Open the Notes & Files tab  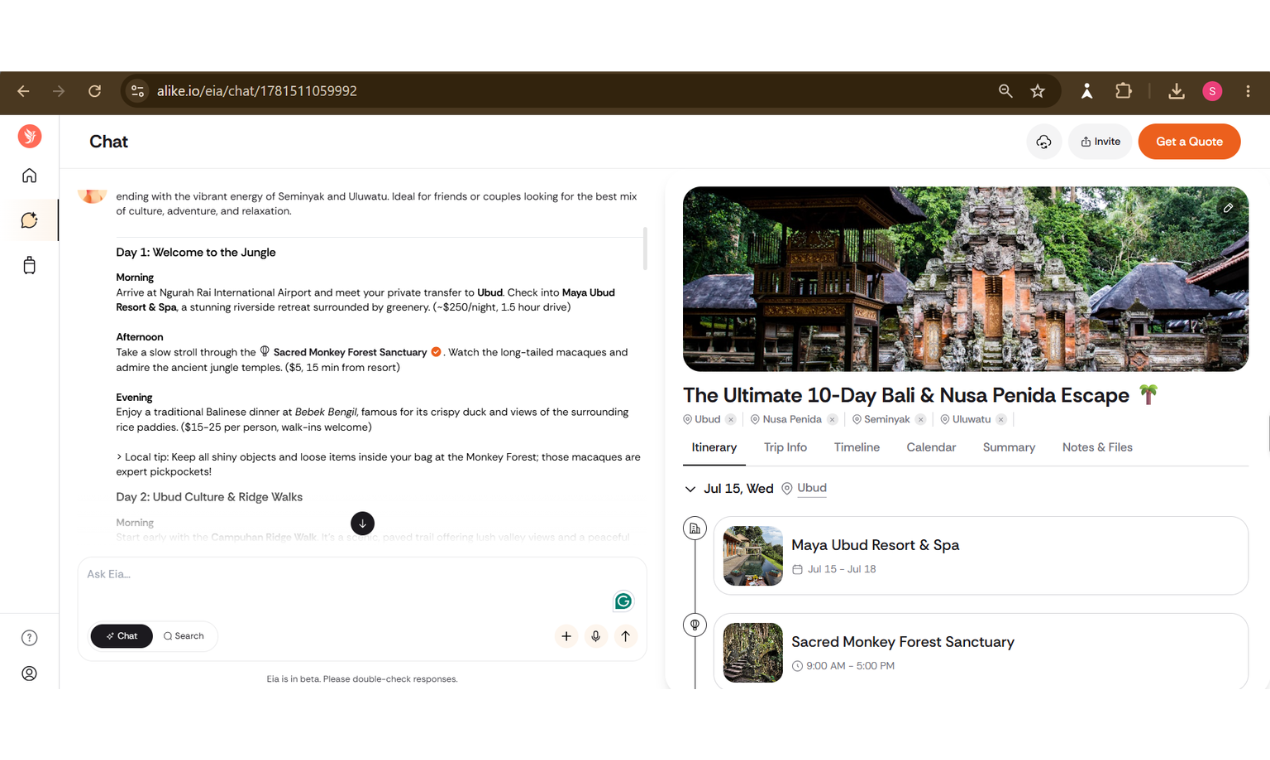click(x=1097, y=447)
